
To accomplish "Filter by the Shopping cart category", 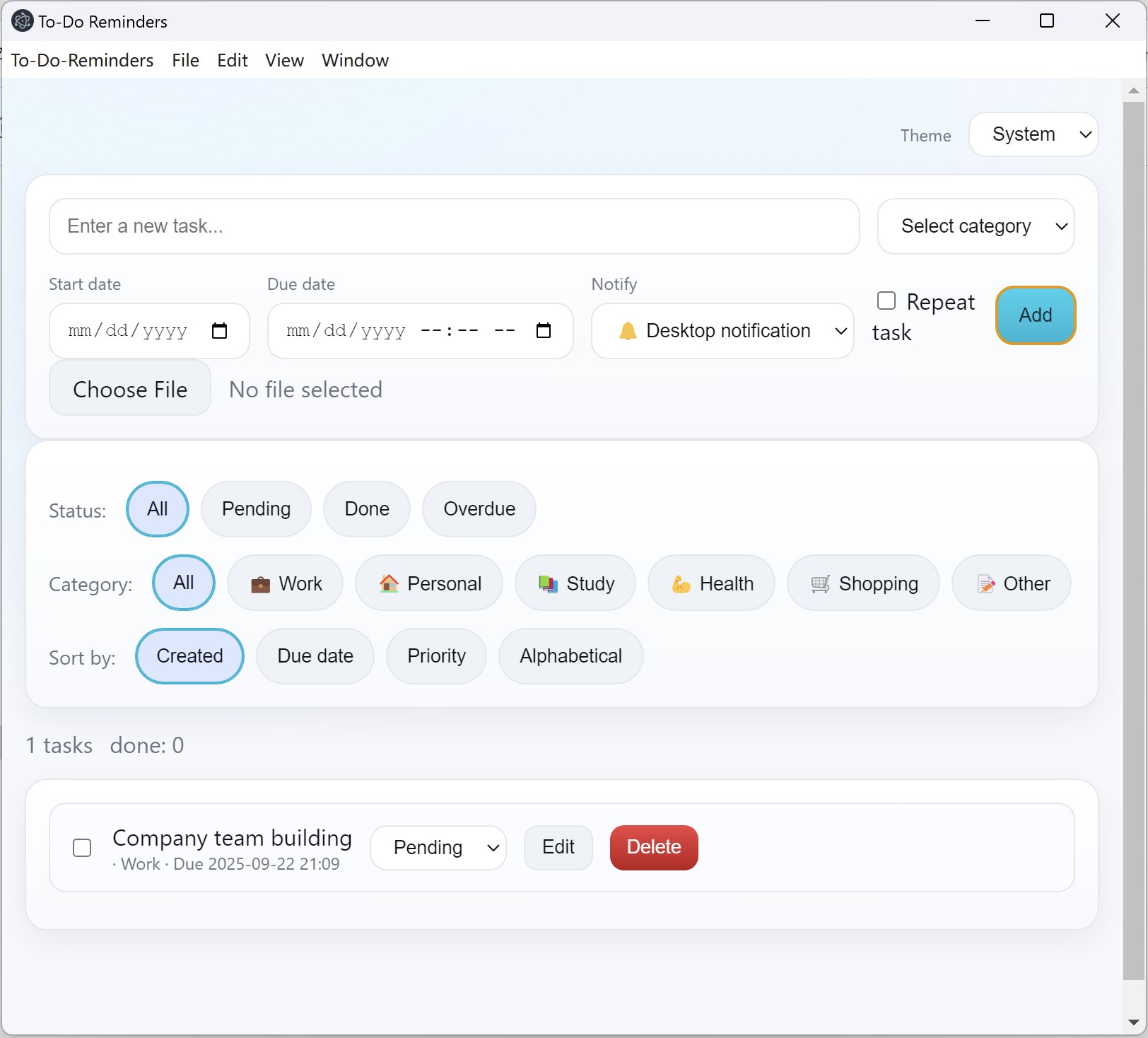I will (x=863, y=583).
